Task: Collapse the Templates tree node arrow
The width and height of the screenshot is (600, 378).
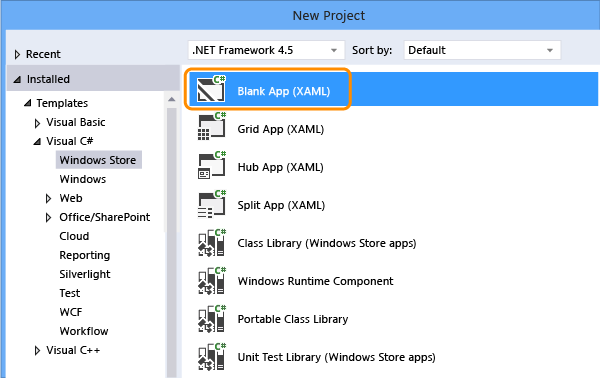Action: click(27, 103)
